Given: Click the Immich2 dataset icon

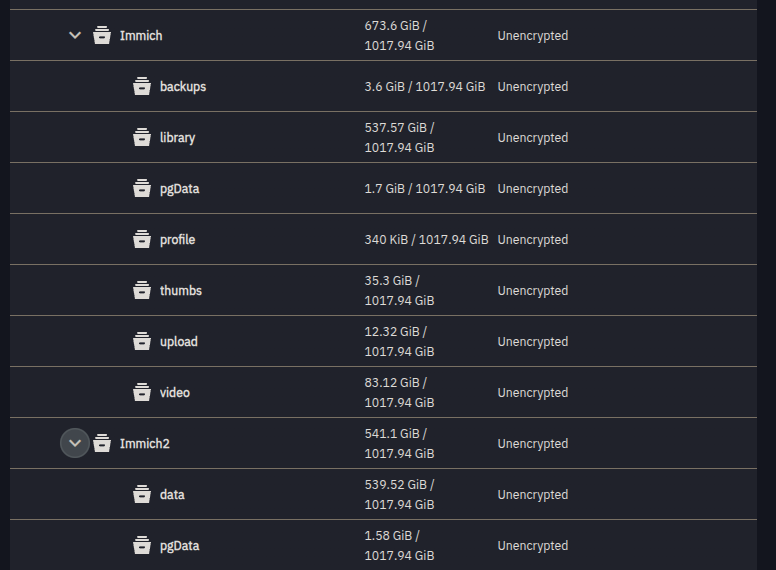Looking at the screenshot, I should 102,444.
